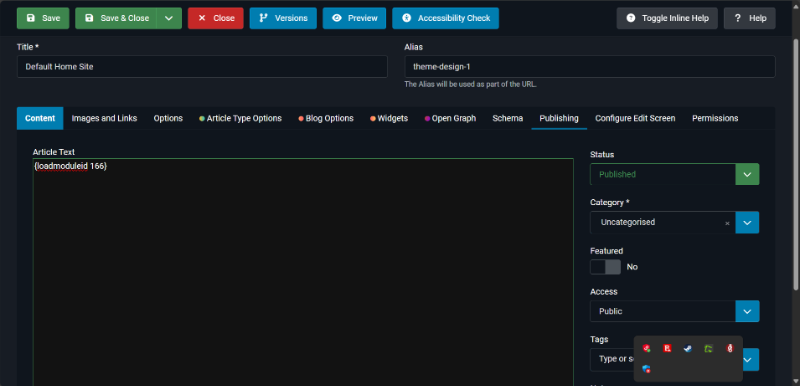Click Toggle Inline Help
The image size is (800, 386).
[667, 18]
